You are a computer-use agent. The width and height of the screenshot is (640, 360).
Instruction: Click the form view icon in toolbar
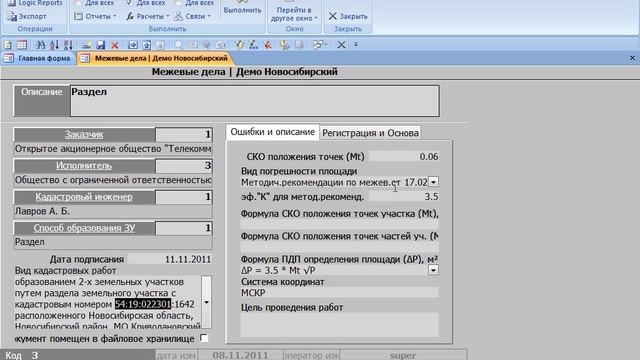coord(8,45)
